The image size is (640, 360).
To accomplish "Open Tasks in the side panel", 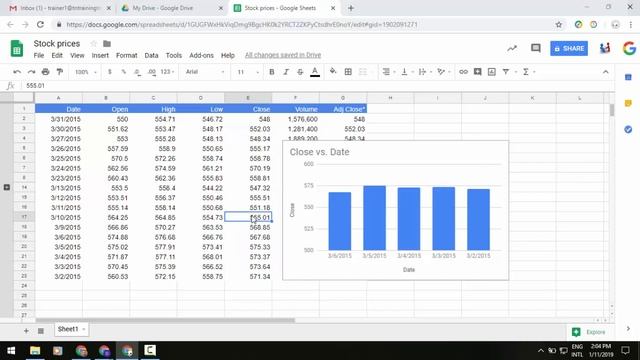I will [x=628, y=129].
